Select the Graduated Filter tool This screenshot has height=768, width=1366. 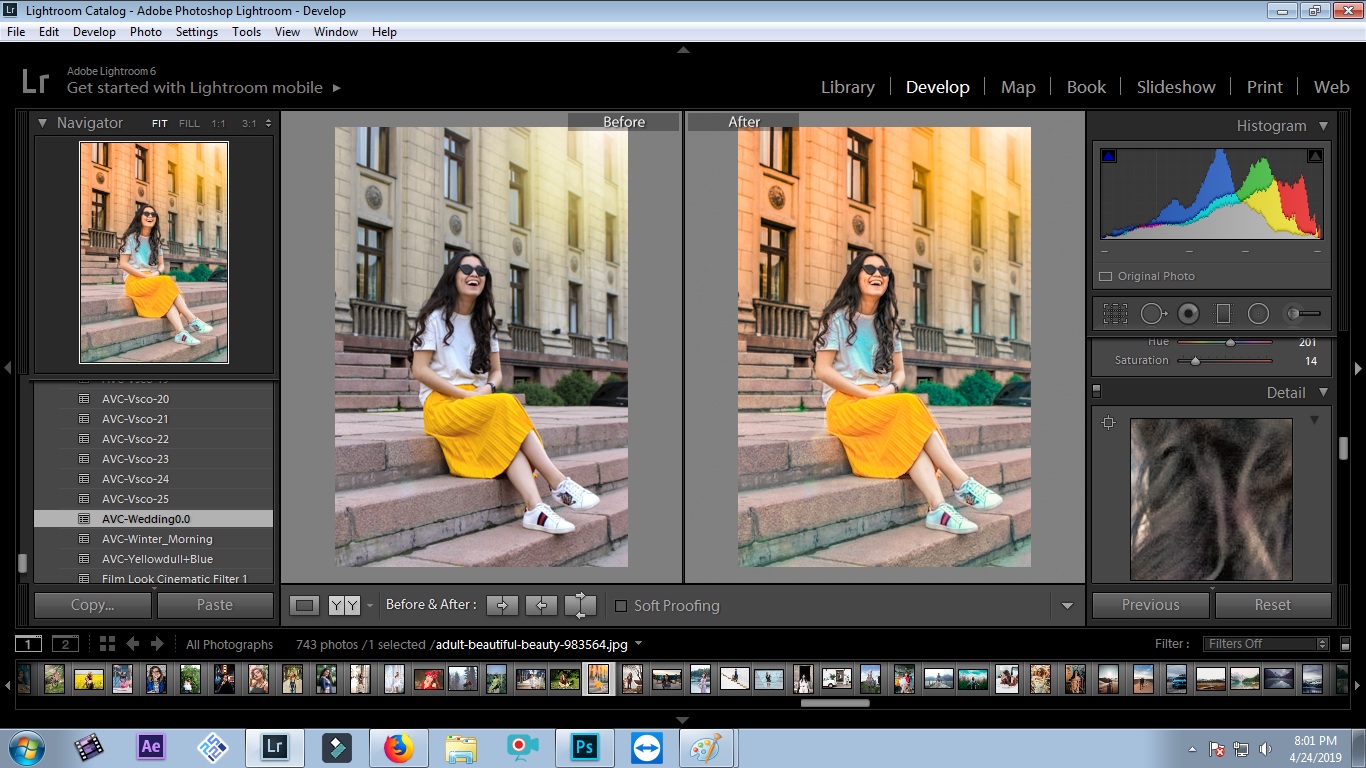click(x=1223, y=314)
